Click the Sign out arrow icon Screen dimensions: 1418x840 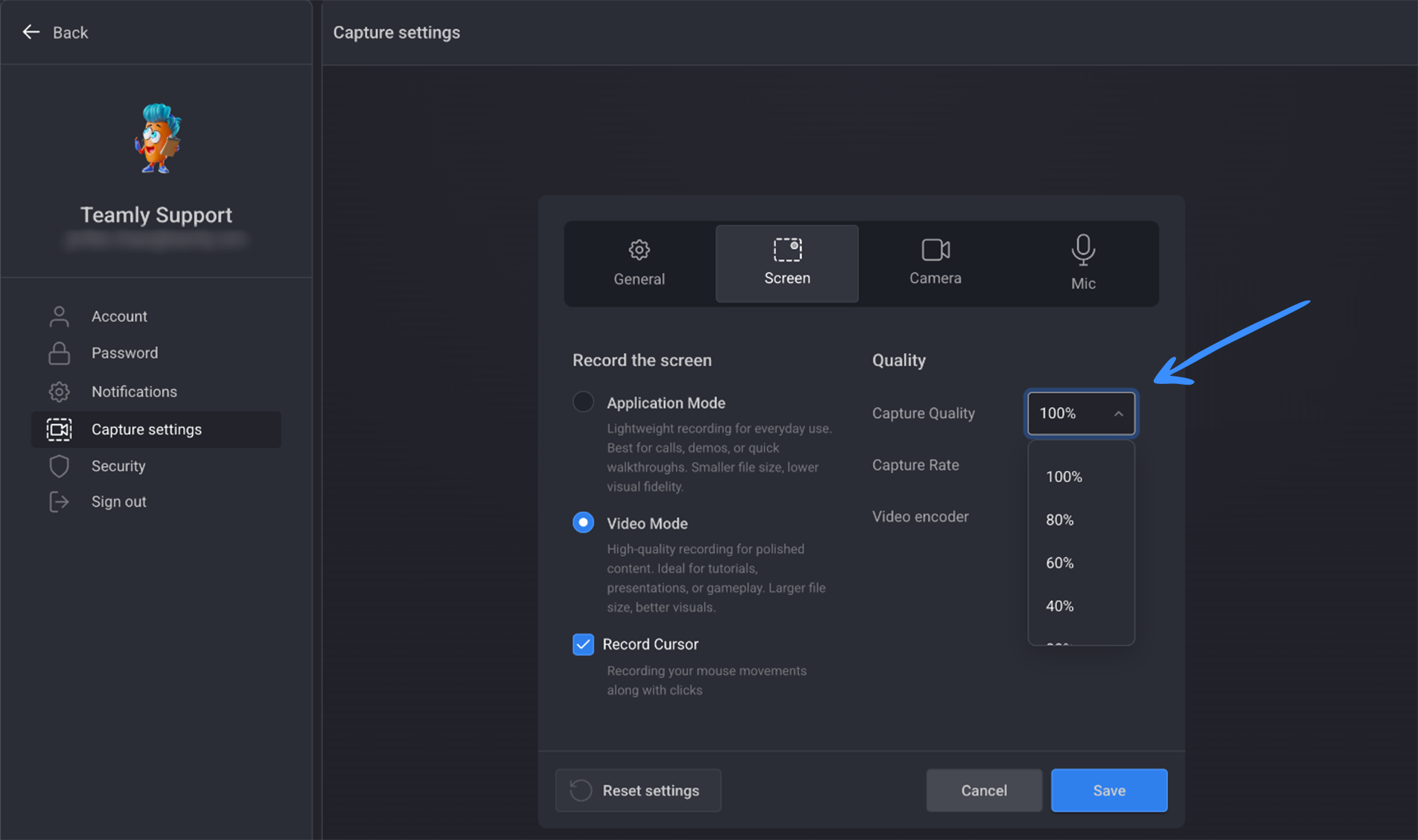coord(60,501)
